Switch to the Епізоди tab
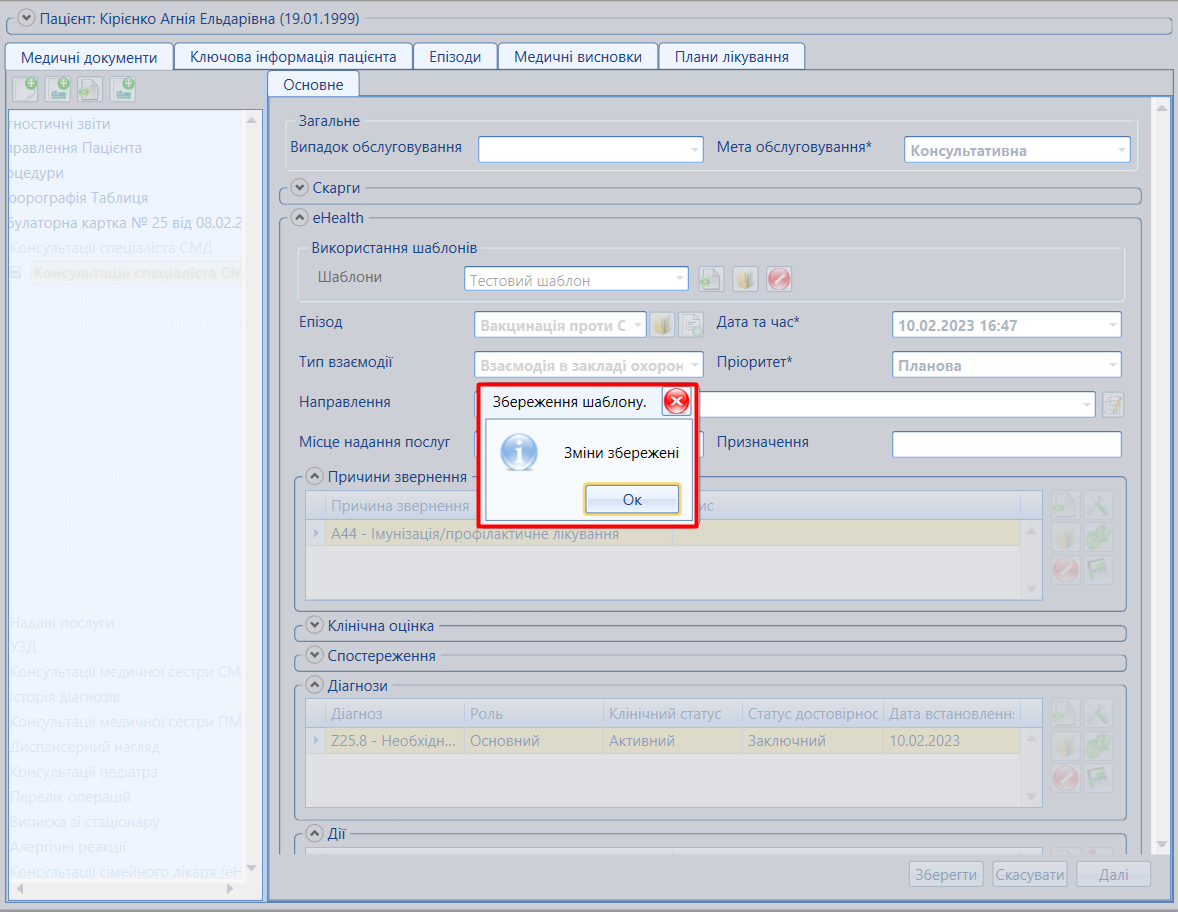Screen dimensions: 1178x912 pos(455,56)
